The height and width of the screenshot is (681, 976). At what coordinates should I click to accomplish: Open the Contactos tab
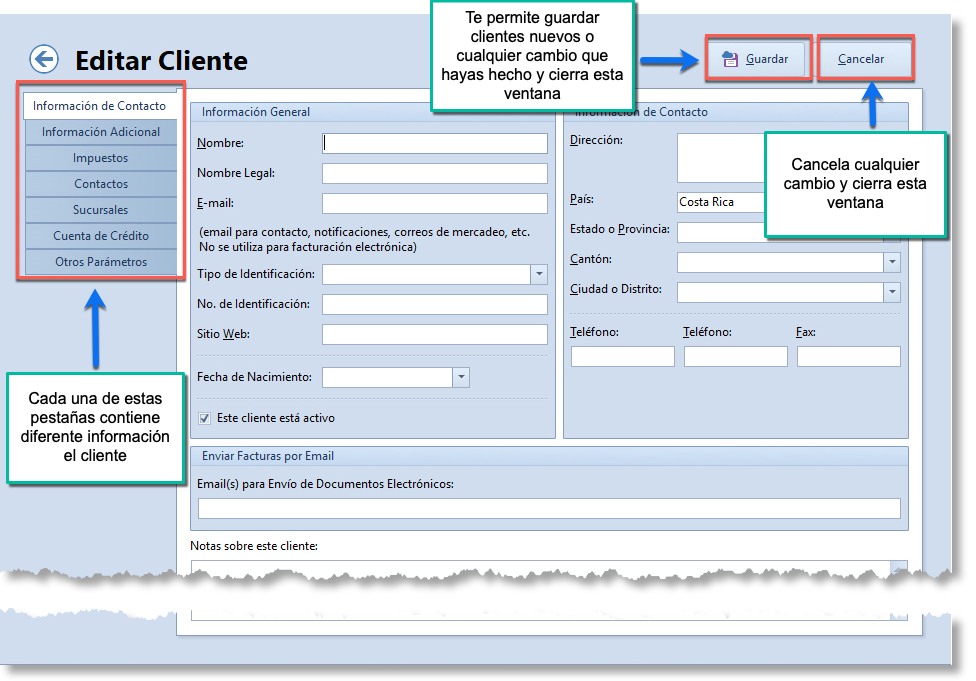tap(101, 184)
